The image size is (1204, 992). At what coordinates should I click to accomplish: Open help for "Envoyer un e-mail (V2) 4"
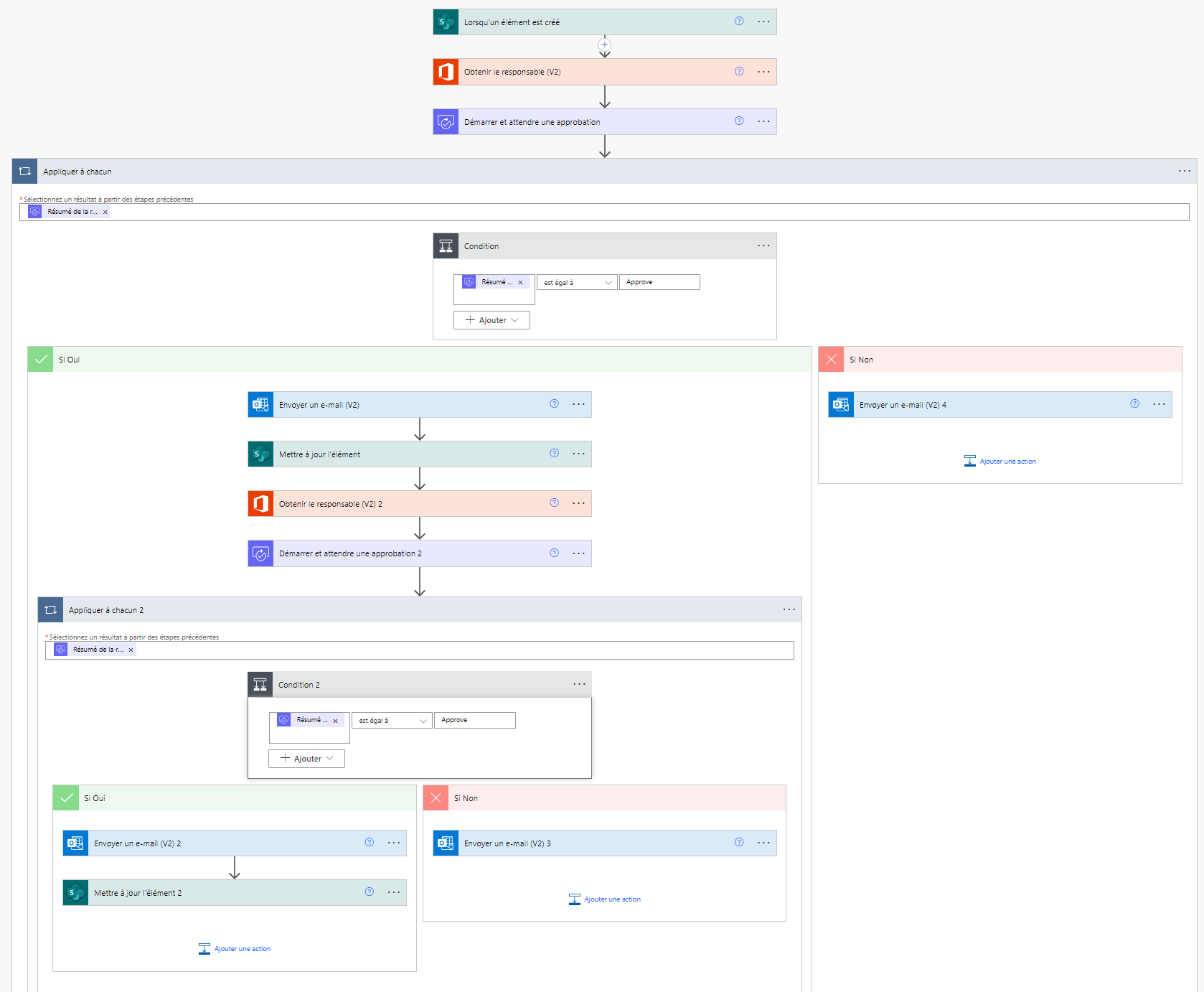click(1134, 403)
